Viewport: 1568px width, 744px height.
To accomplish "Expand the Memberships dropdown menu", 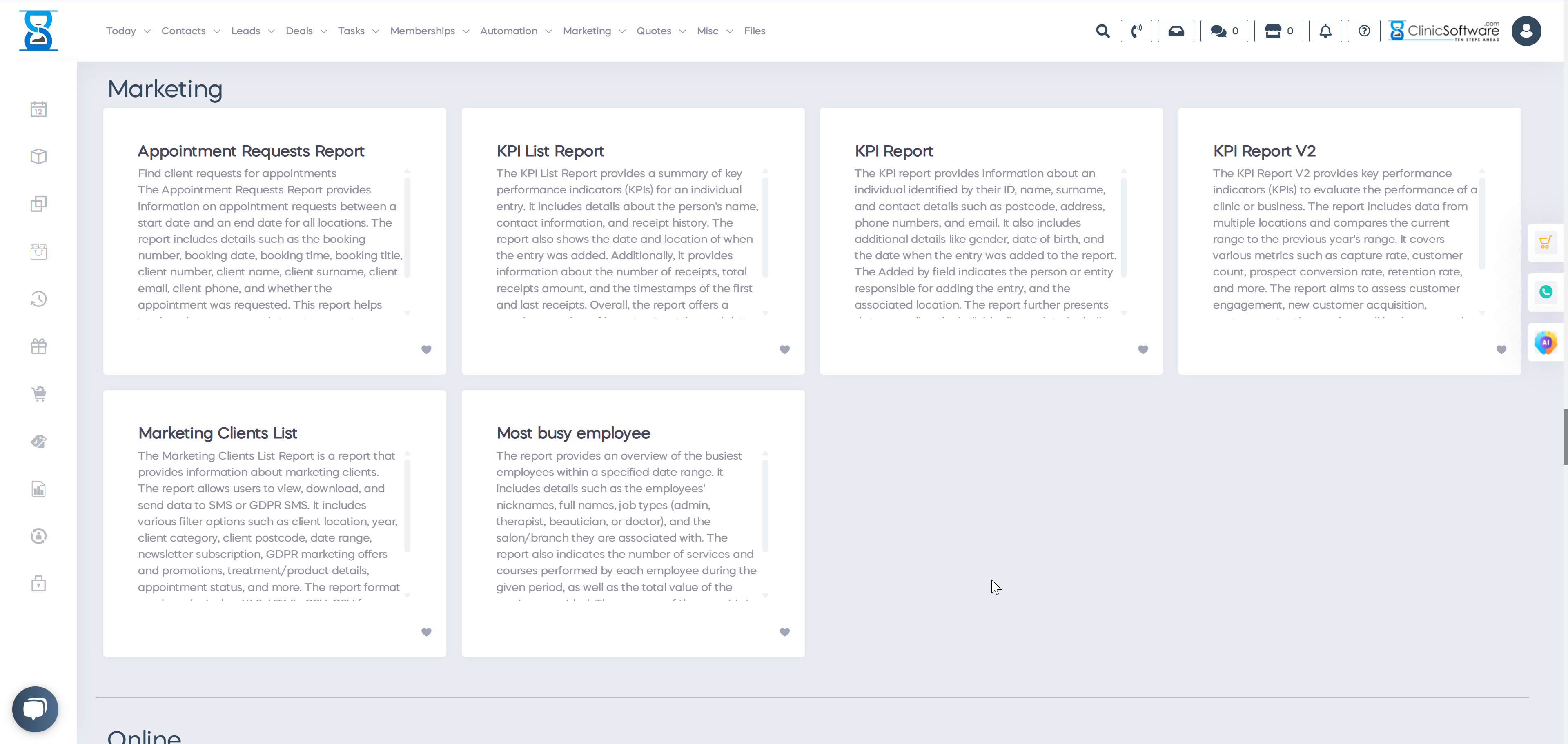I will (429, 31).
